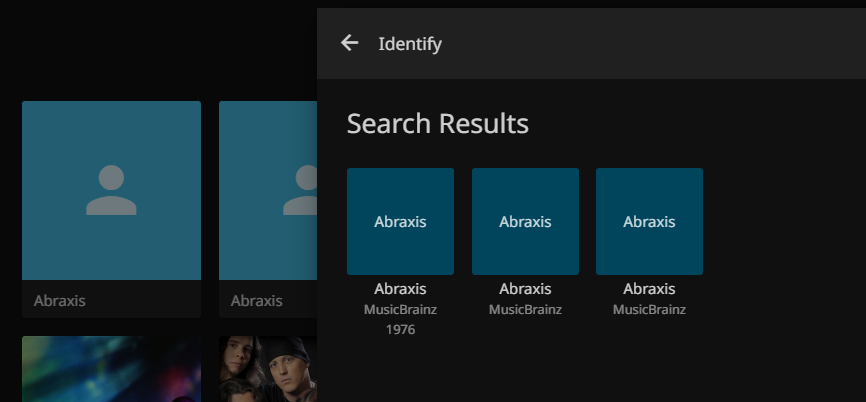Open the band photo thumbnail in library
This screenshot has width=866, height=402.
click(267, 370)
